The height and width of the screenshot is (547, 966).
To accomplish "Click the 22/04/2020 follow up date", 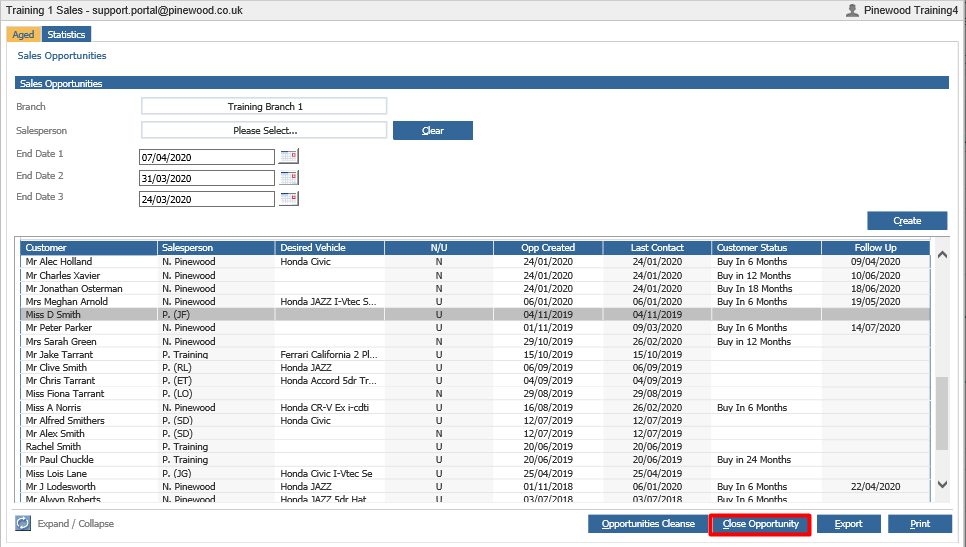I will pos(875,487).
